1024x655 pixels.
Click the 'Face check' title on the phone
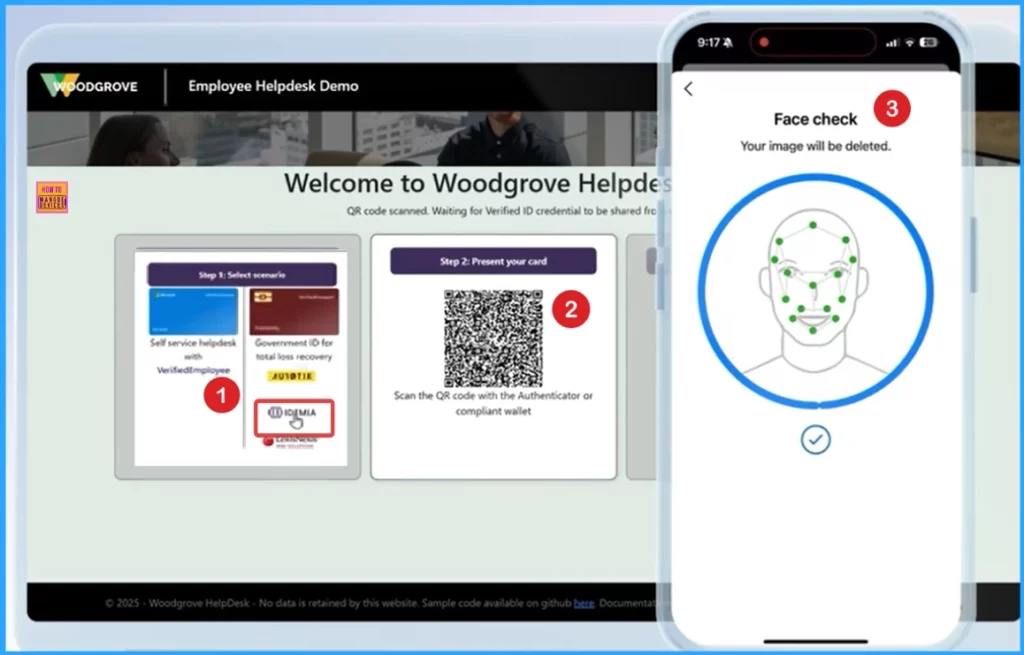tap(815, 119)
